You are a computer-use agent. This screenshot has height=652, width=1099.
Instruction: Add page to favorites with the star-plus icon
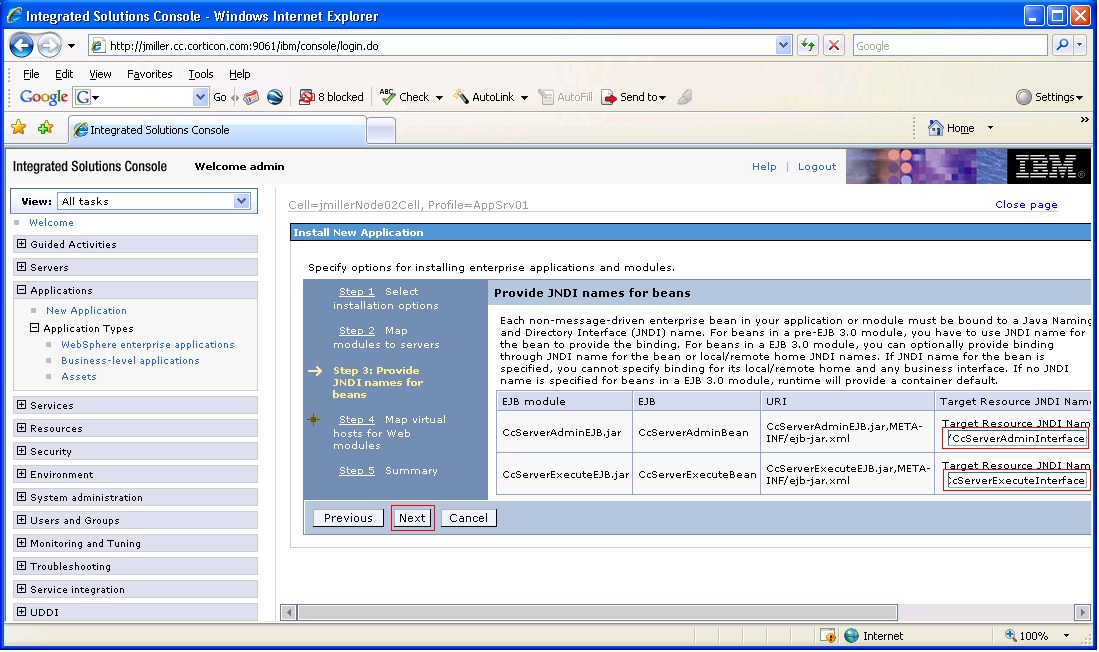pos(43,129)
